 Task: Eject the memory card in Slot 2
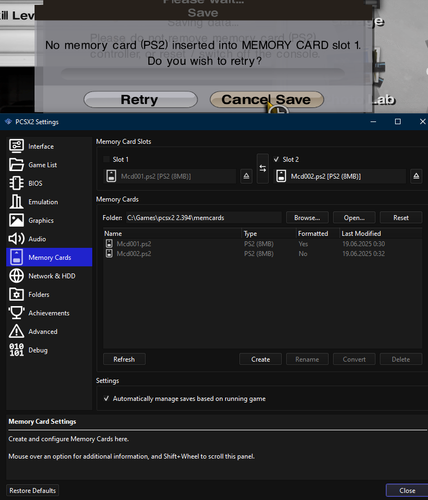click(x=416, y=176)
